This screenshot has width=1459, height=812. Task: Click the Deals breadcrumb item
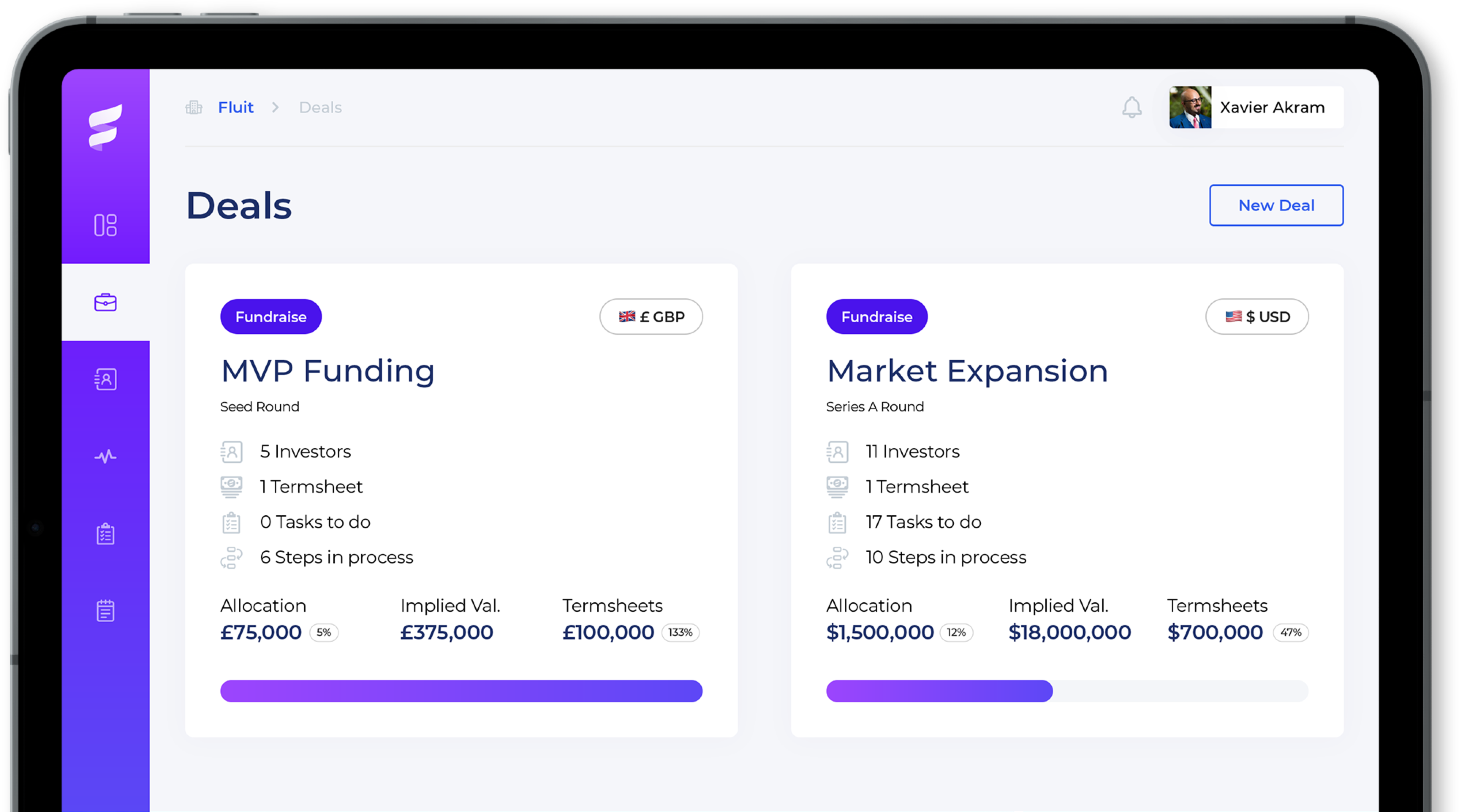click(x=321, y=107)
